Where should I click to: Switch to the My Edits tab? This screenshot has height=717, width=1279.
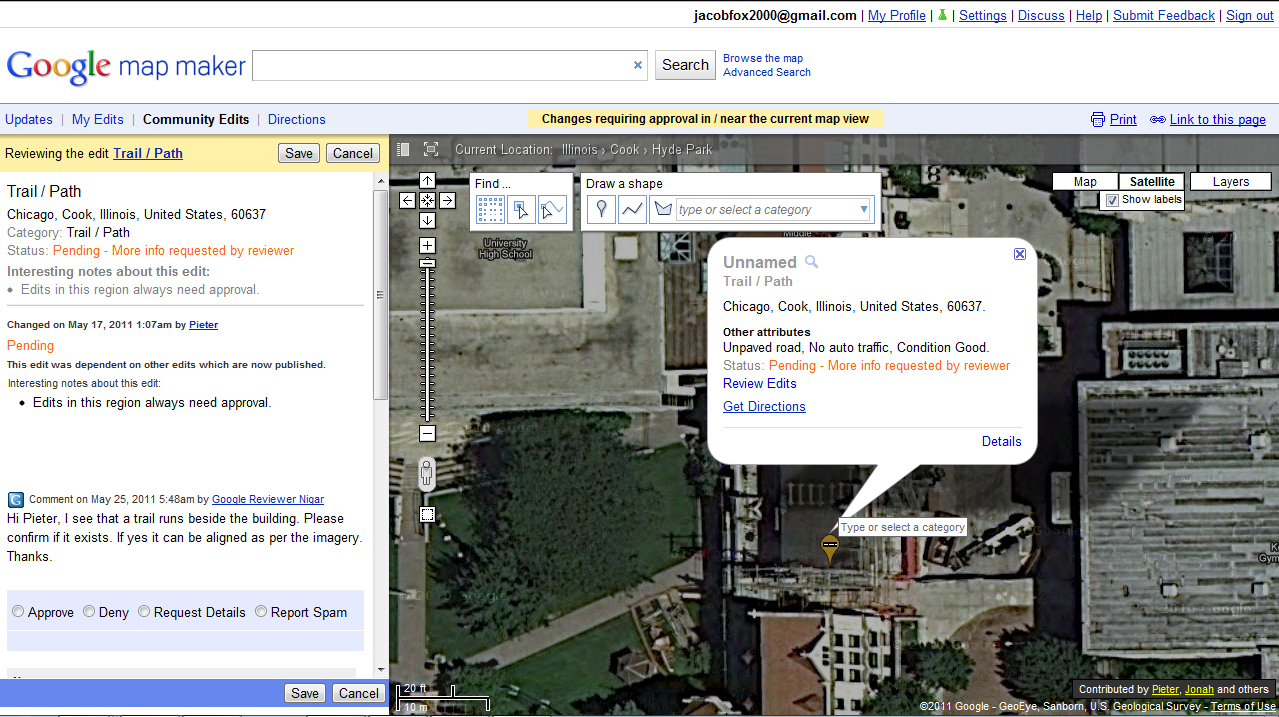coord(98,119)
